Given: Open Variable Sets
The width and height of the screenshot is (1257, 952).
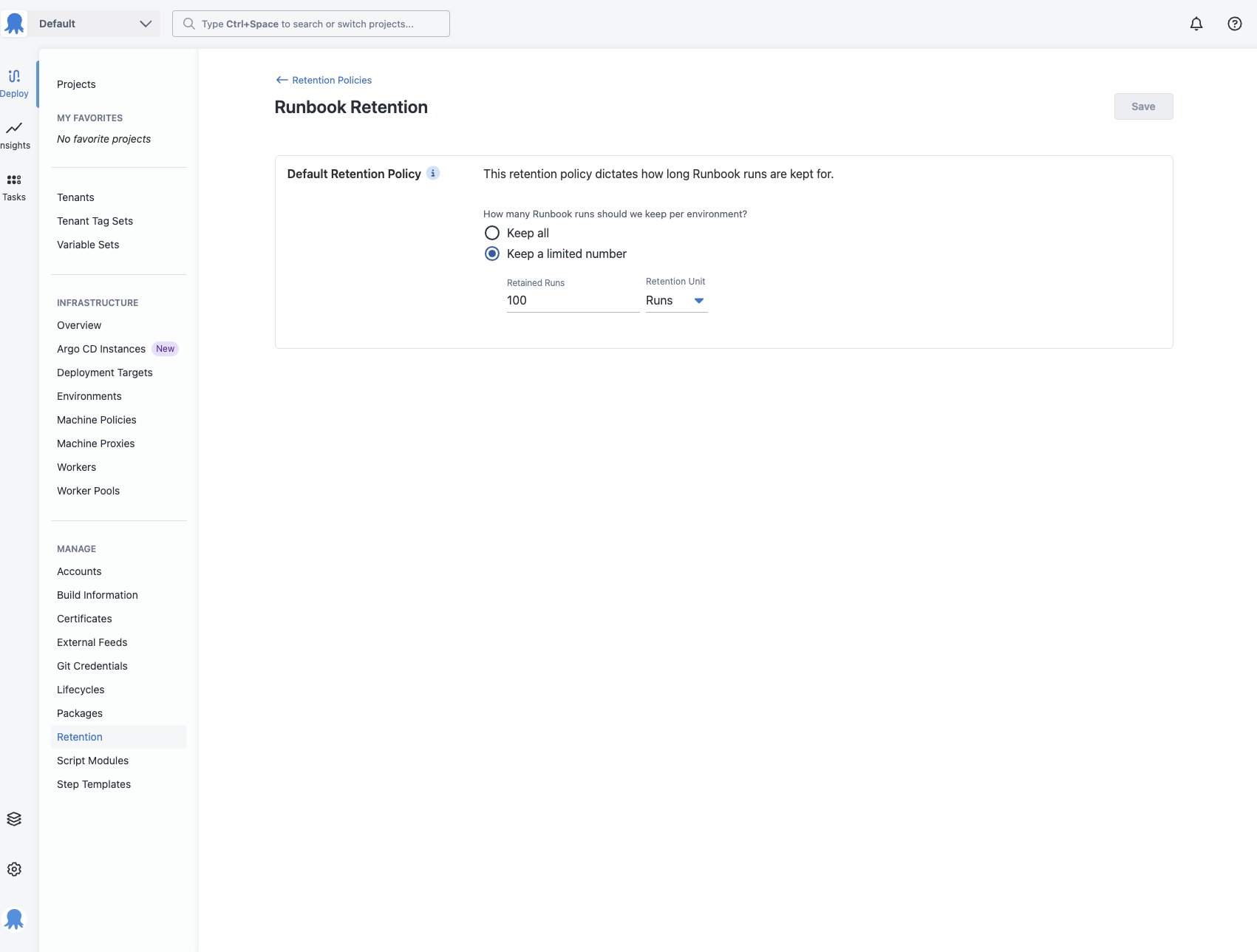Looking at the screenshot, I should point(88,245).
